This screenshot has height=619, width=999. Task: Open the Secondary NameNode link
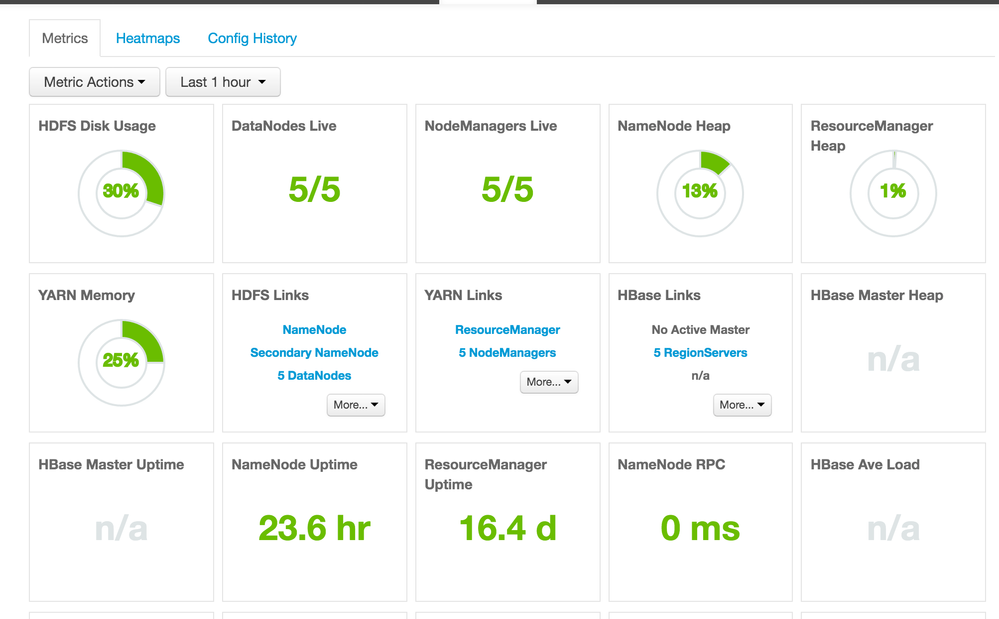tap(314, 353)
